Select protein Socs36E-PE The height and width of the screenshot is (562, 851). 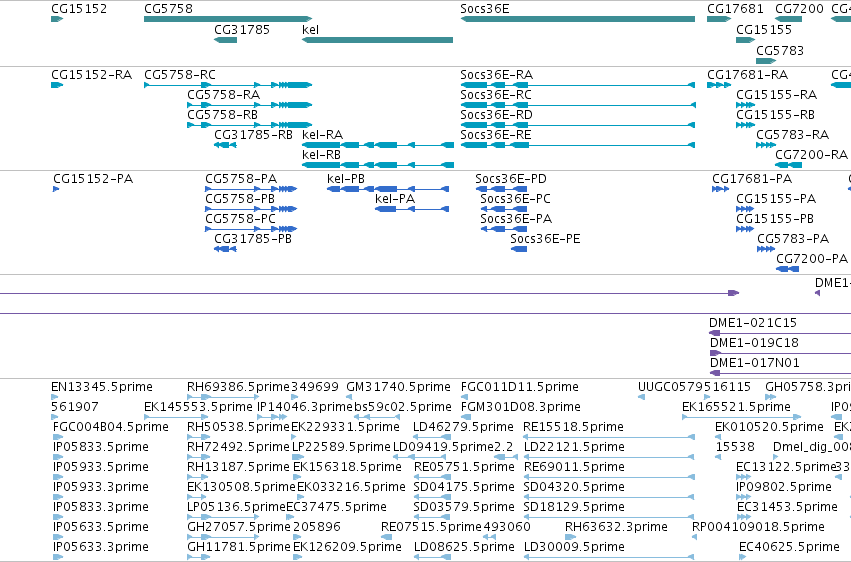click(519, 249)
